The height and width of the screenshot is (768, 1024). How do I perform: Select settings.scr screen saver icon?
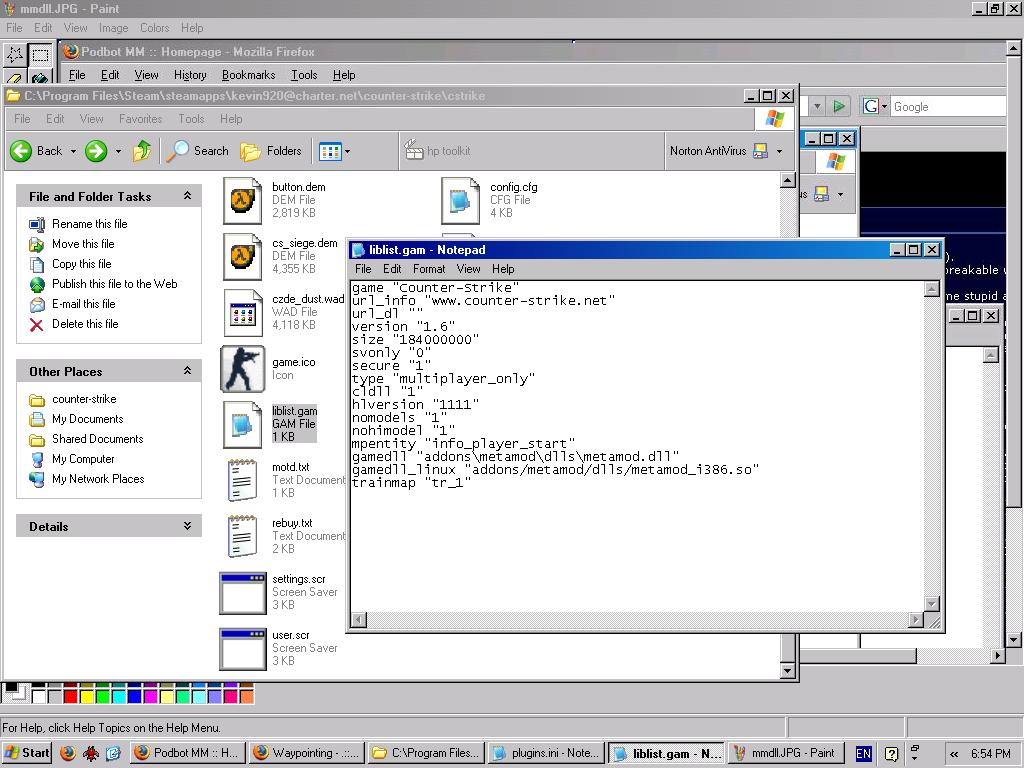[242, 593]
